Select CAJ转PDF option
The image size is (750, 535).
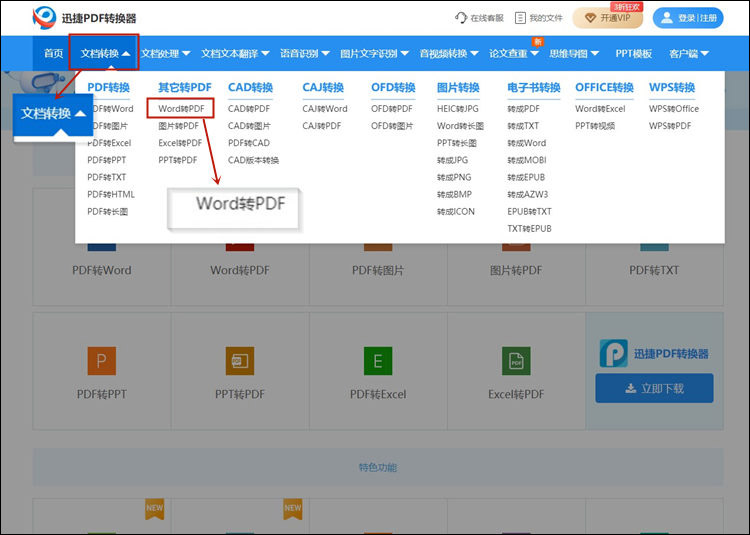(321, 126)
